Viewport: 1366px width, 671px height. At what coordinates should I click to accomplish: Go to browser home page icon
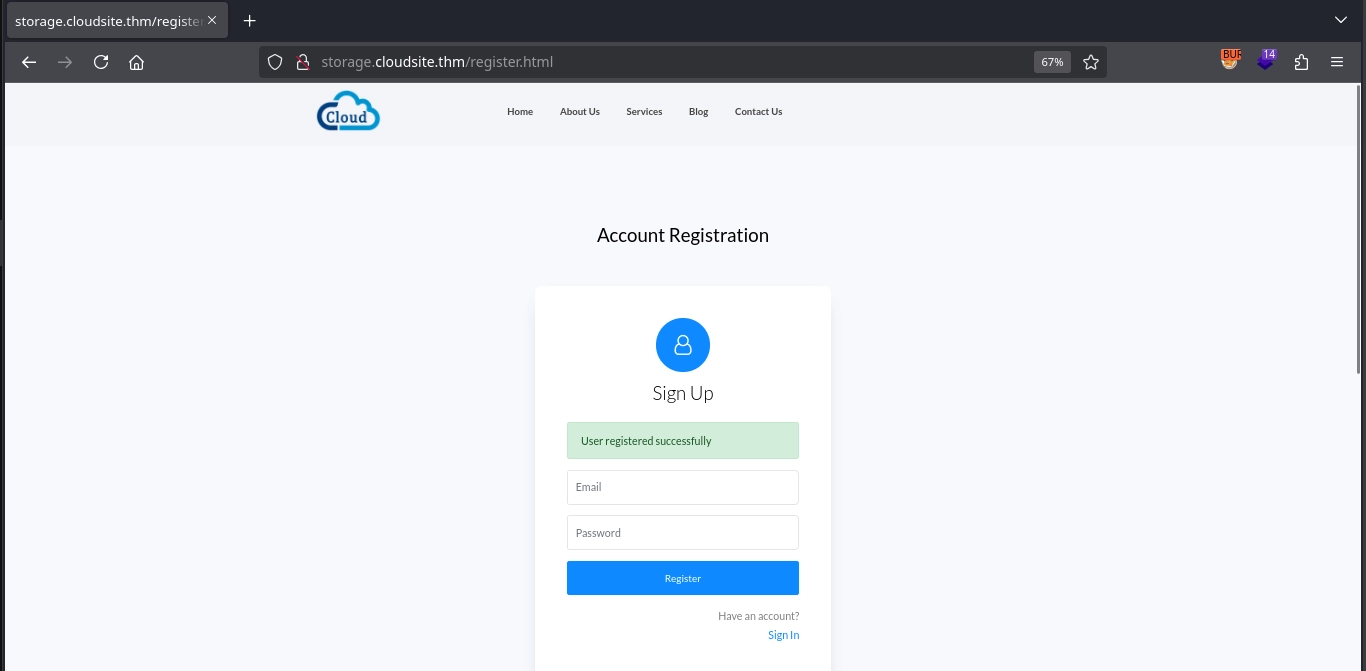[137, 62]
